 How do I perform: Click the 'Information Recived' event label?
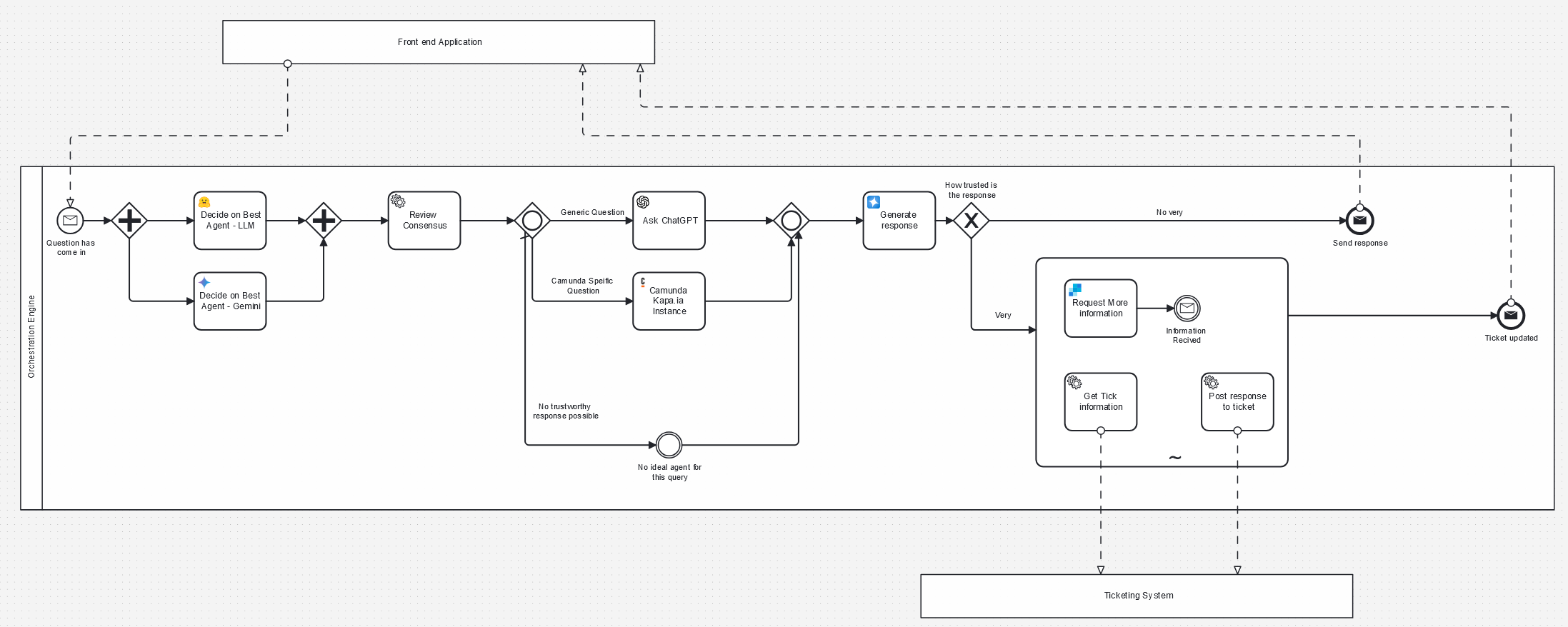tap(1186, 336)
